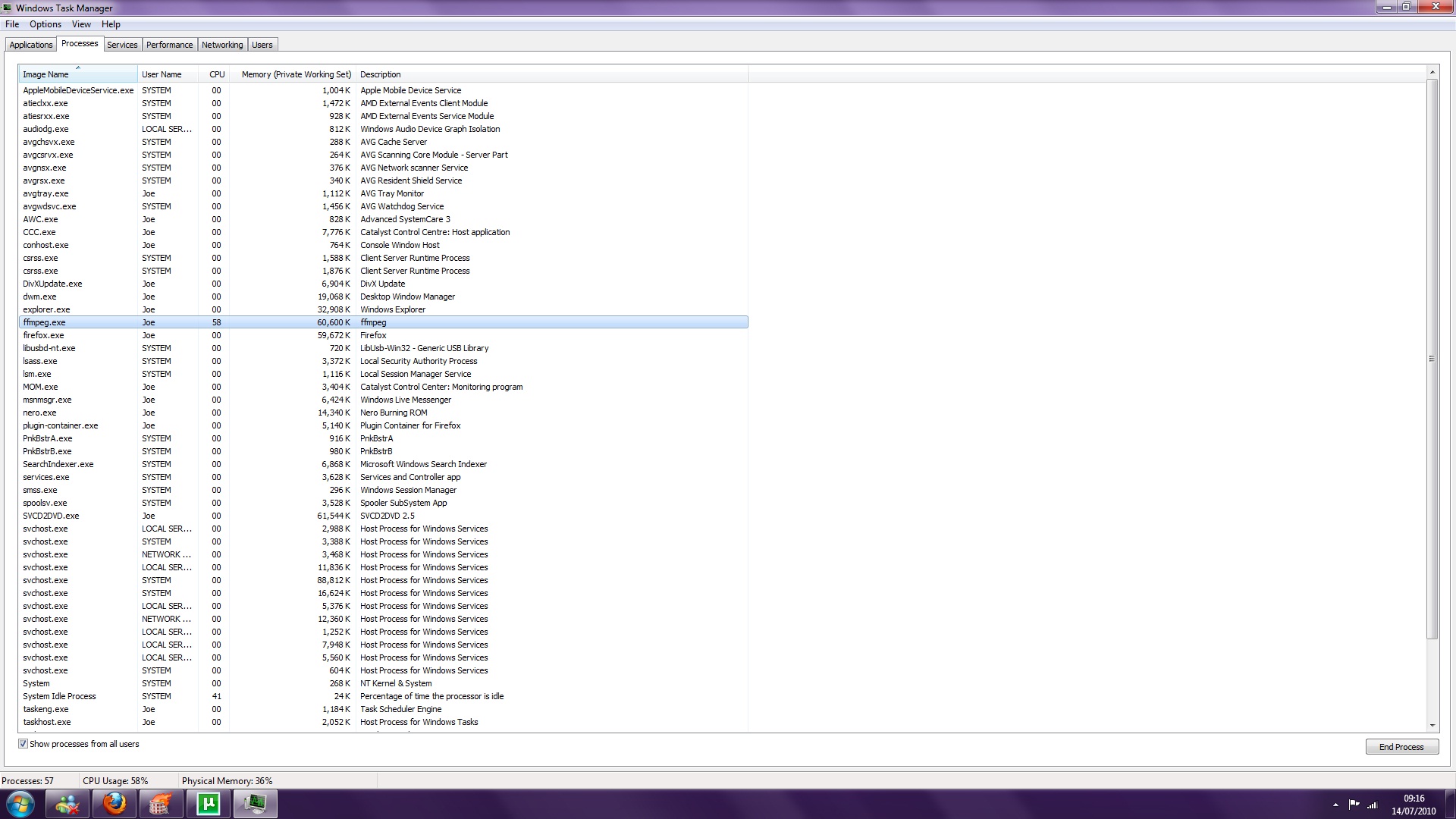Viewport: 1456px width, 819px height.
Task: Select the Processes tab
Action: (x=80, y=43)
